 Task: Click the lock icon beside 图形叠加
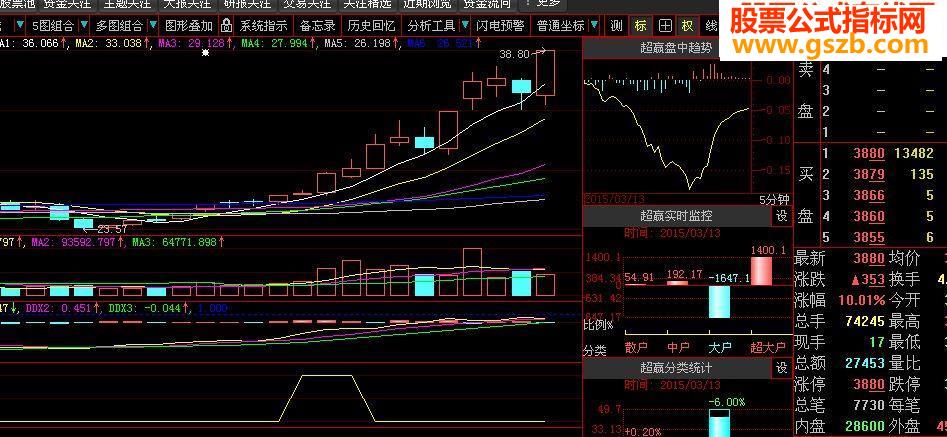click(x=226, y=25)
